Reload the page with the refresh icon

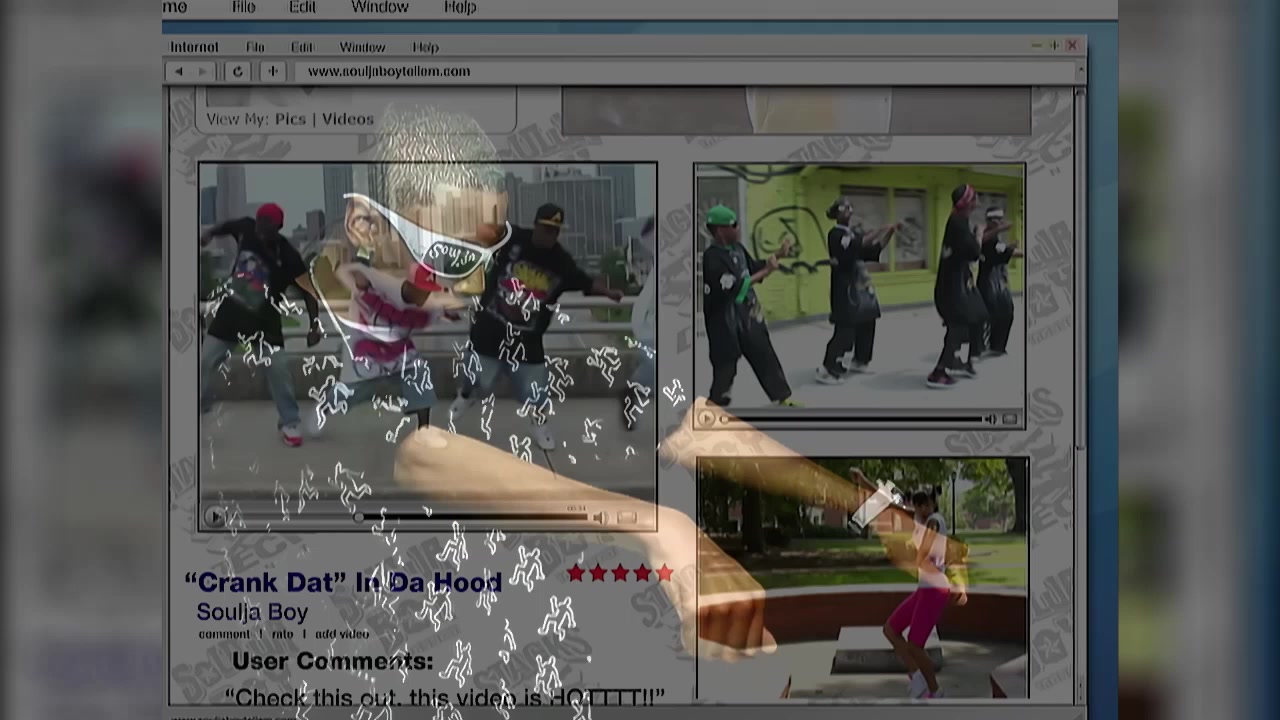[x=237, y=71]
